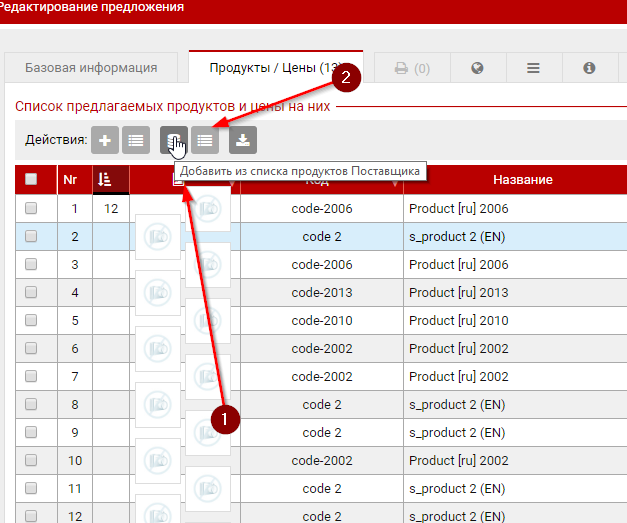Click the Product [ru] 2013 name cell

click(x=459, y=293)
